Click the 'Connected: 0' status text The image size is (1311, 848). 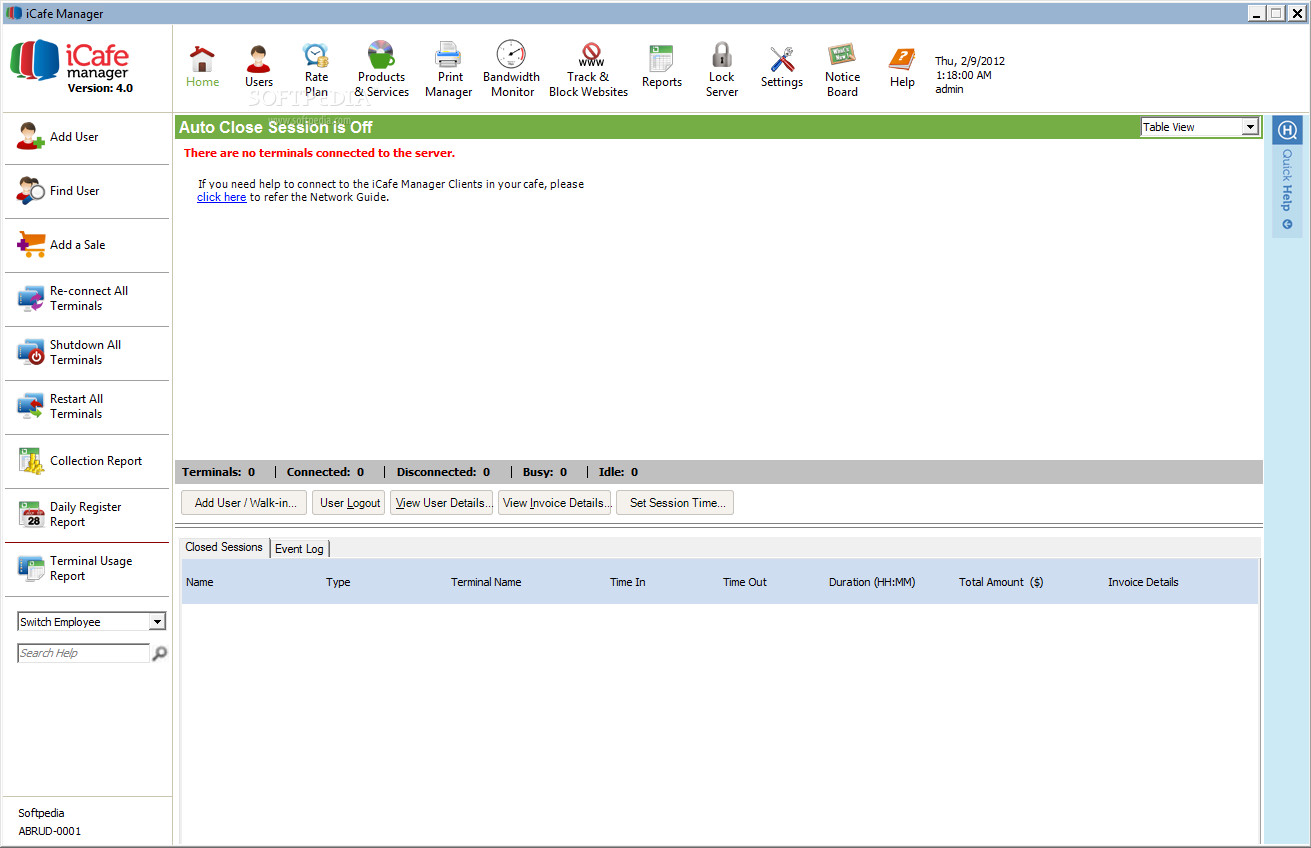325,472
